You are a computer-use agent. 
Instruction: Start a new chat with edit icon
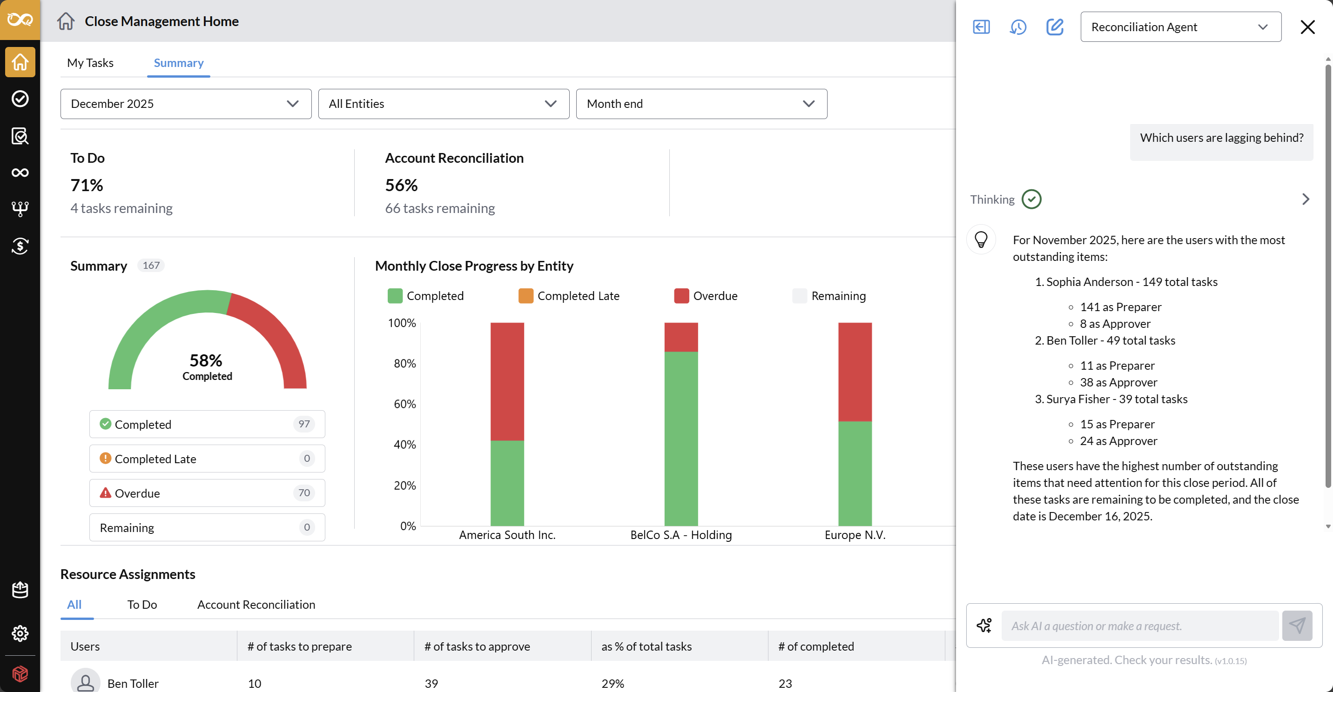pos(1055,27)
